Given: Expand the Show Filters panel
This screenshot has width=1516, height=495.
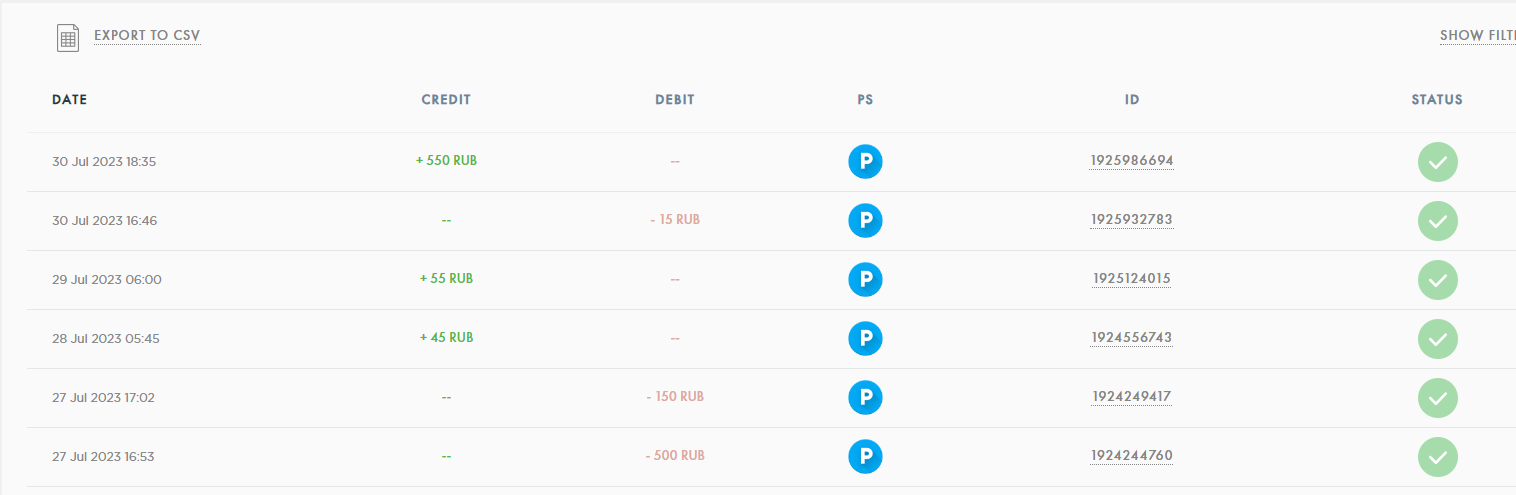Looking at the screenshot, I should tap(1477, 36).
